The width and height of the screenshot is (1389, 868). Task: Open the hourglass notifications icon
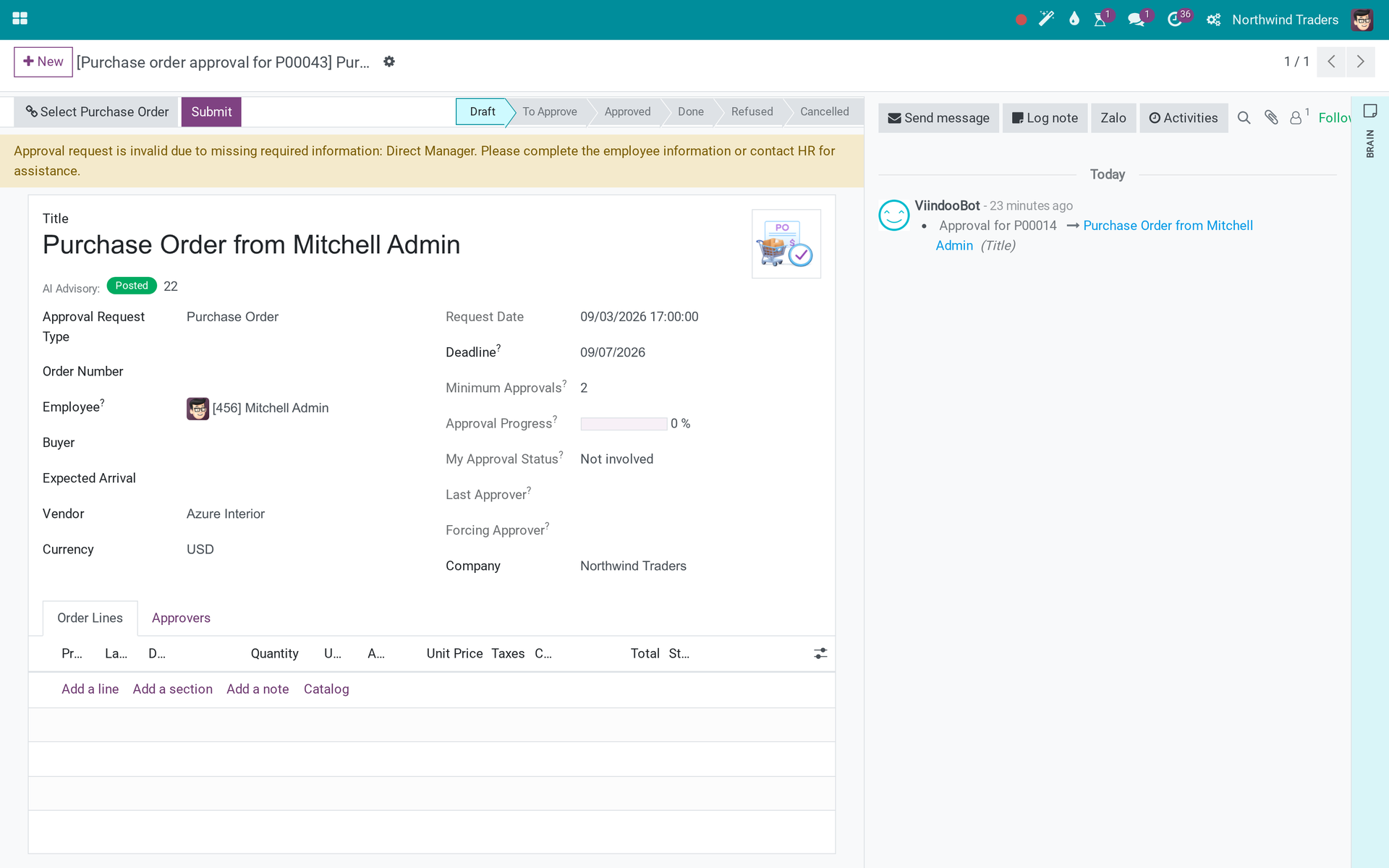pos(1100,19)
